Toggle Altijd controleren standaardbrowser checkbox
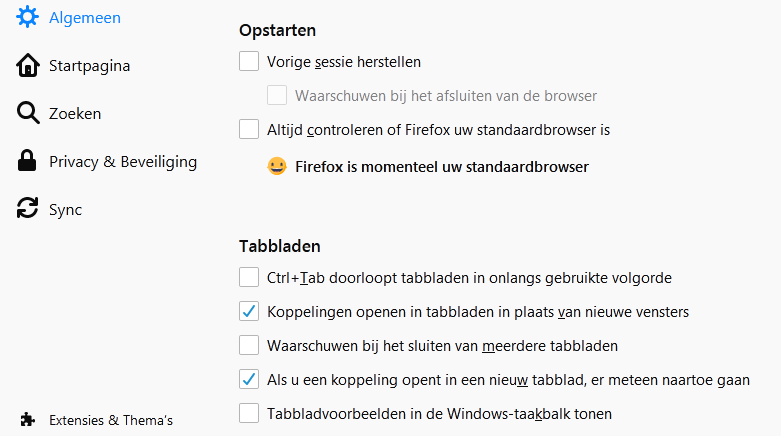The height and width of the screenshot is (436, 781). coord(249,129)
